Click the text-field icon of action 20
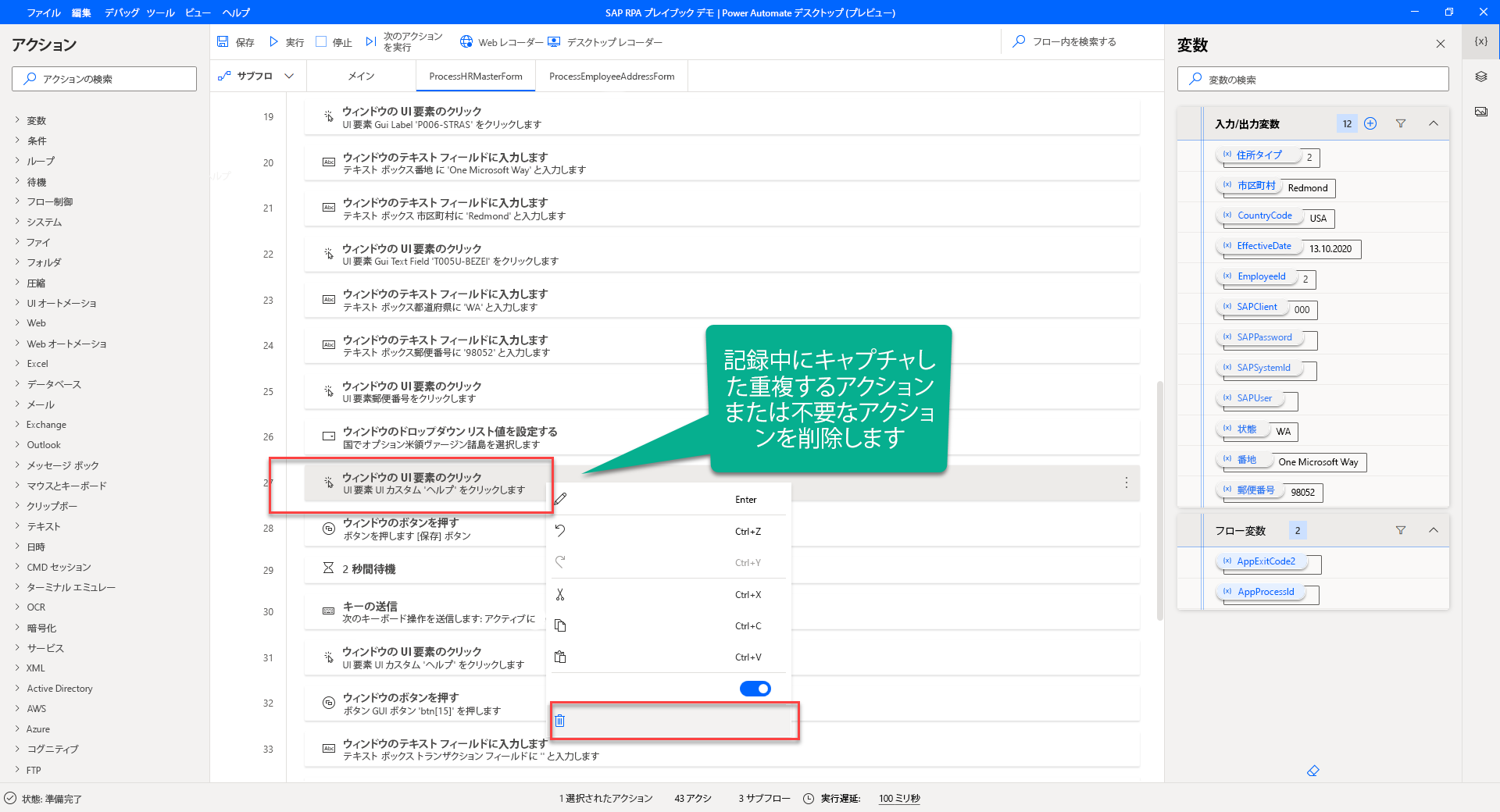 (x=329, y=162)
